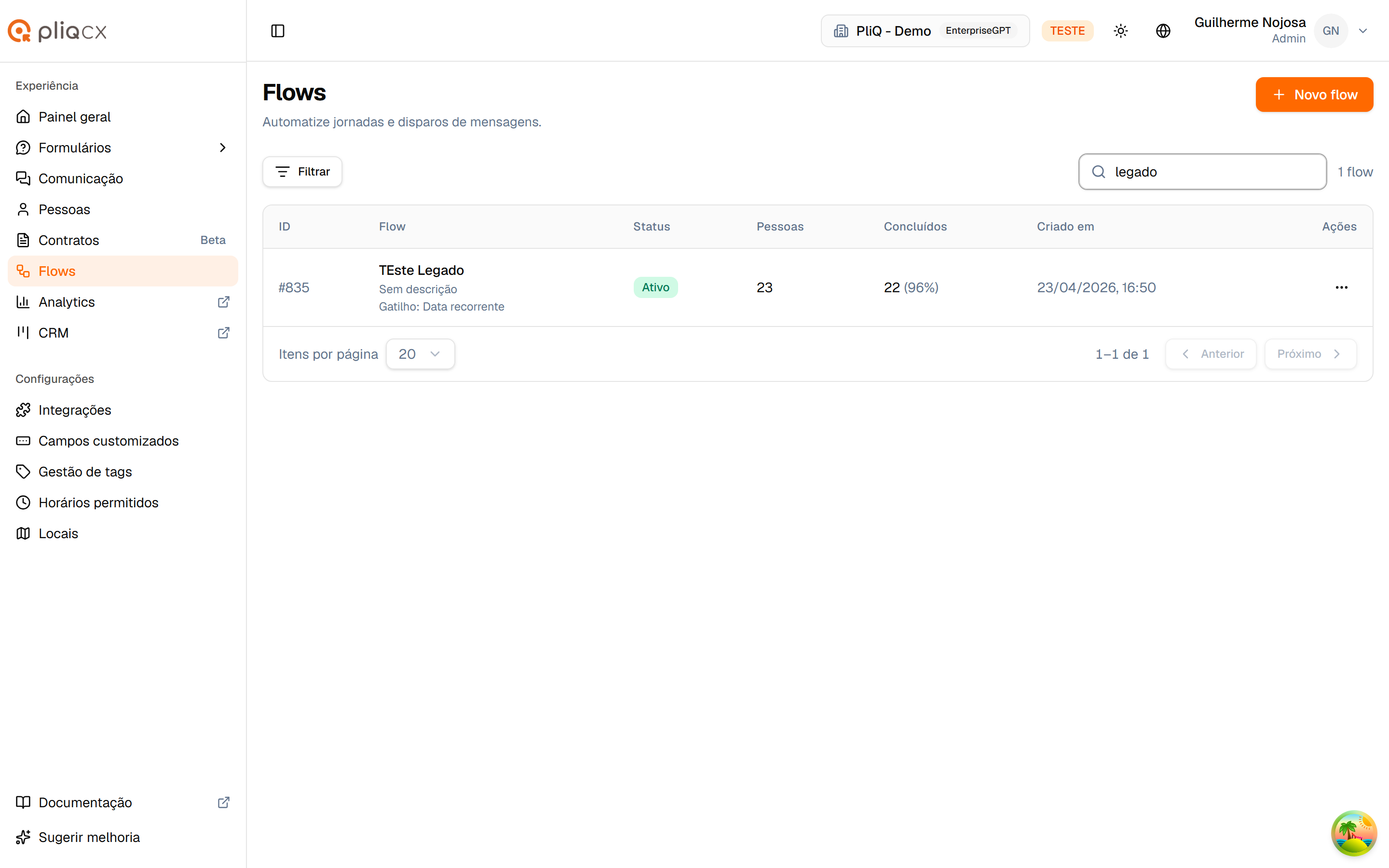Click the pliqCX logo

(x=57, y=31)
